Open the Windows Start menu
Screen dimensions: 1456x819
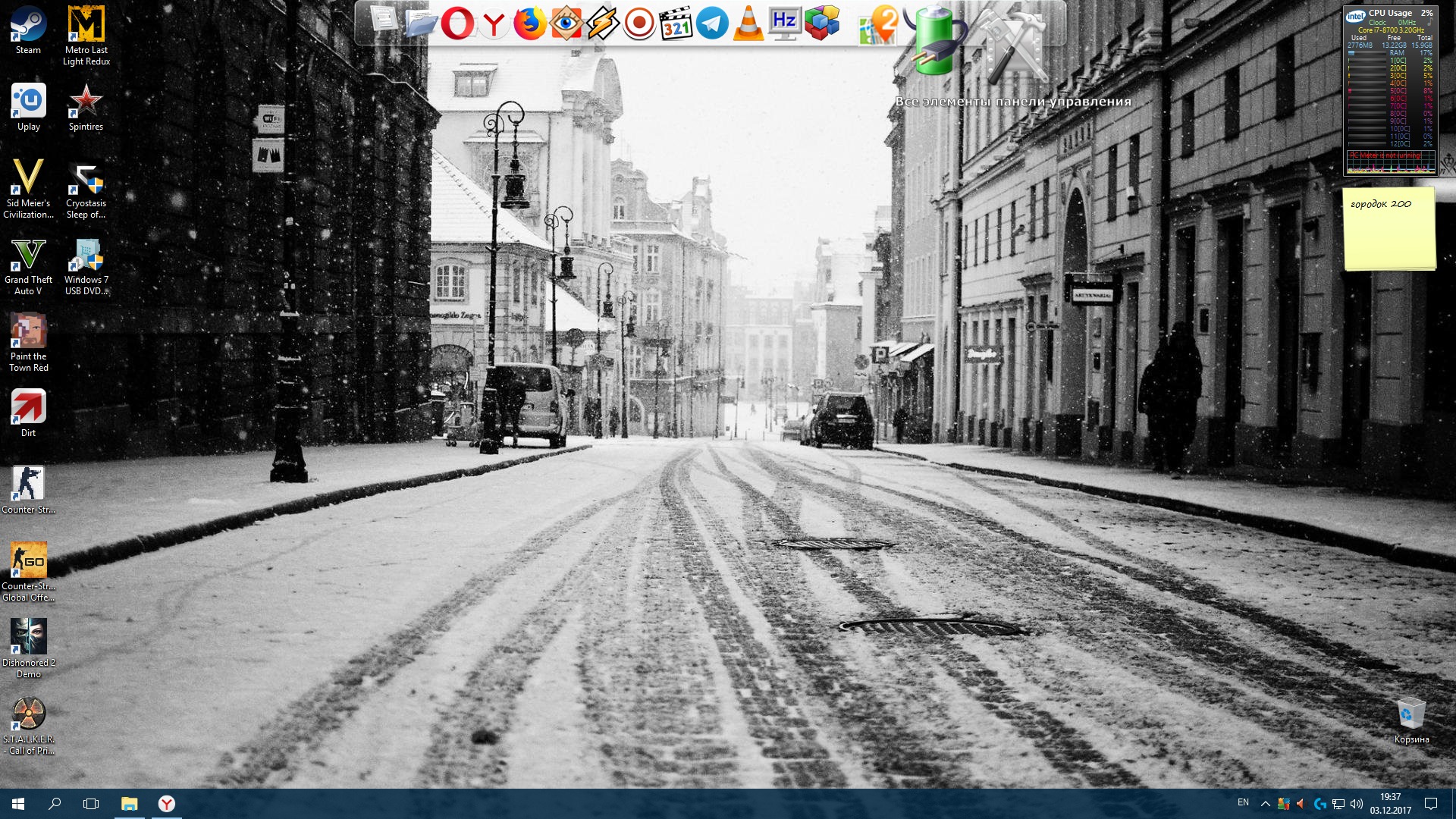tap(18, 804)
